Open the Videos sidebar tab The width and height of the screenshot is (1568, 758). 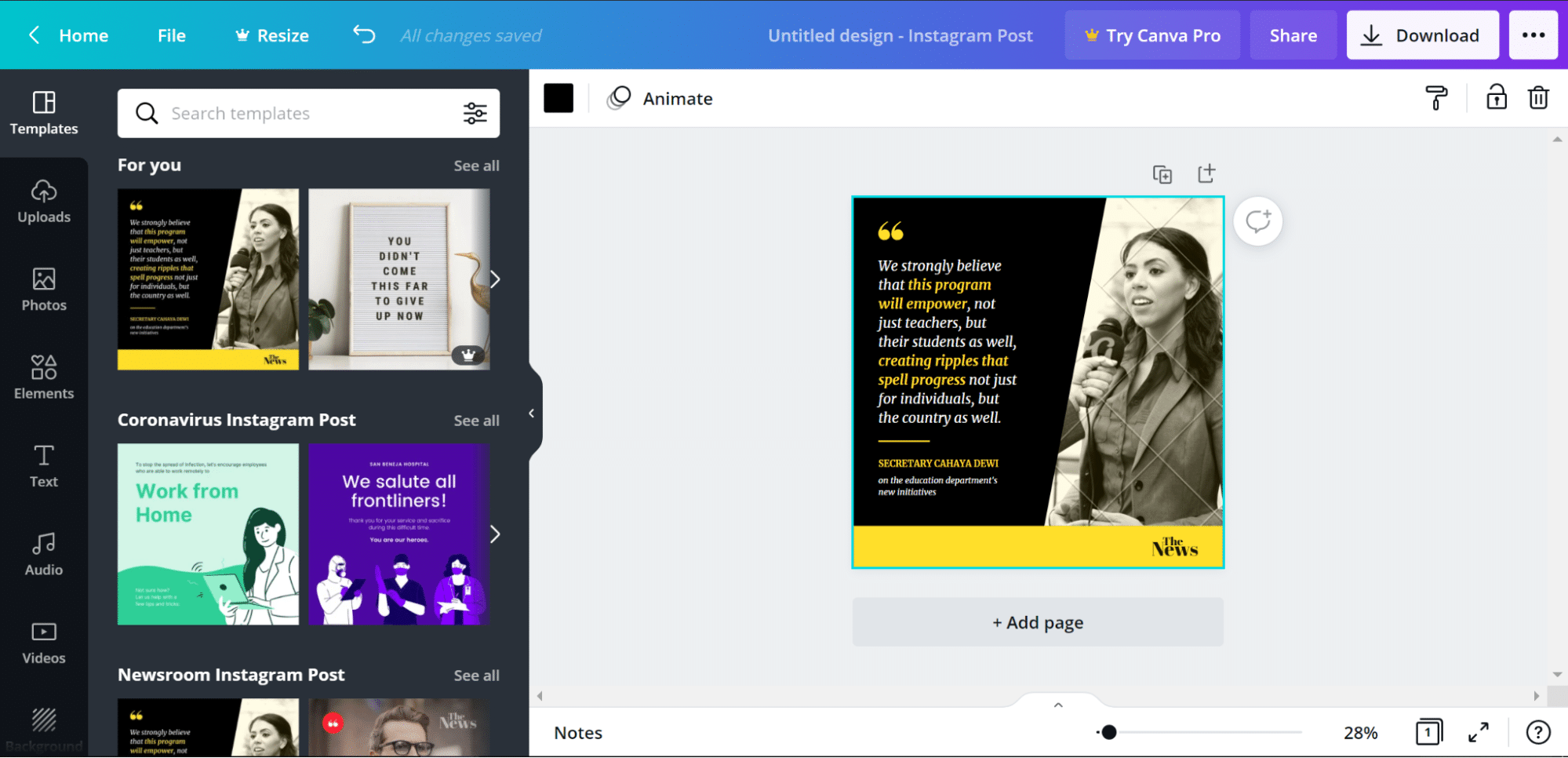click(44, 643)
